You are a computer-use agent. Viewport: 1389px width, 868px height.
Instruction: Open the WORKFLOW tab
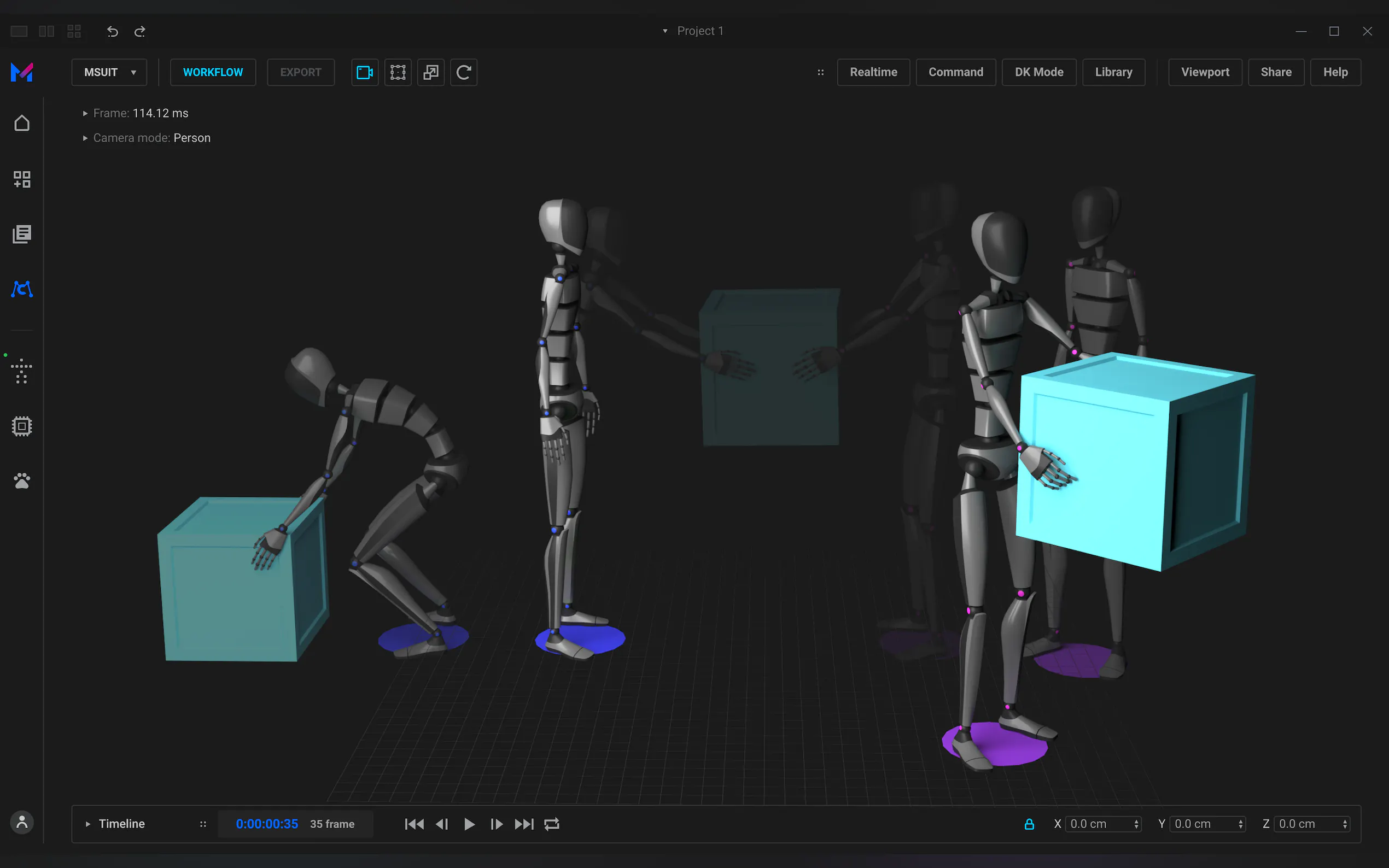coord(213,72)
